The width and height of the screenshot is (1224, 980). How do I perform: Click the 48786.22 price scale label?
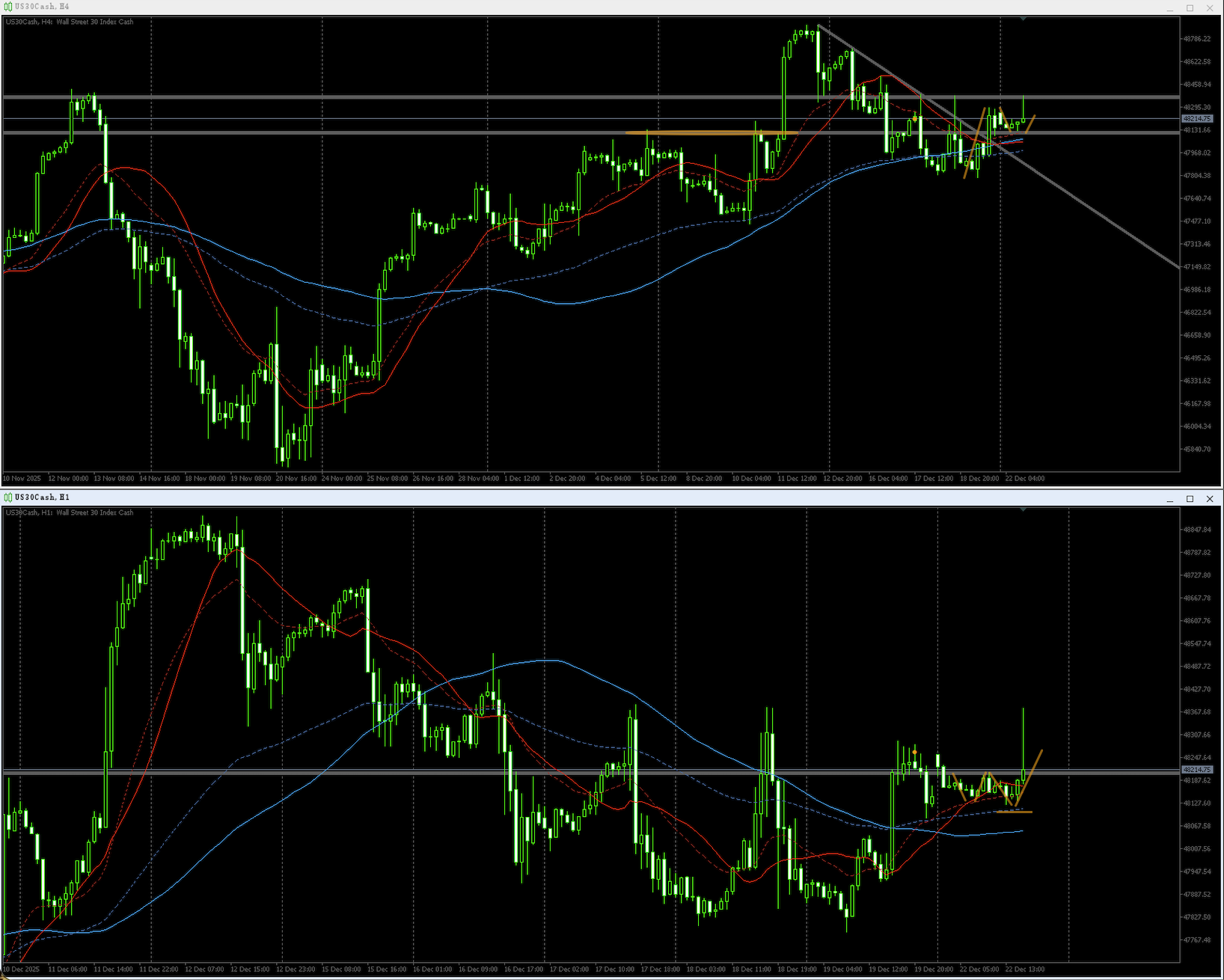(1197, 39)
